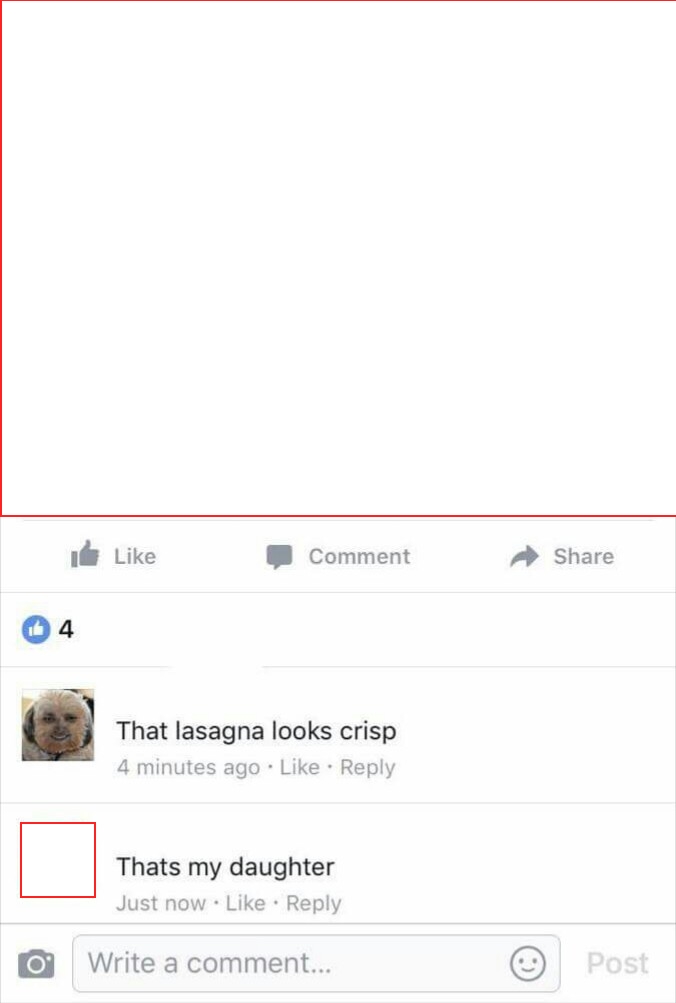This screenshot has height=1003, width=676.
Task: Open the blue like reactions icon
Action: point(36,629)
